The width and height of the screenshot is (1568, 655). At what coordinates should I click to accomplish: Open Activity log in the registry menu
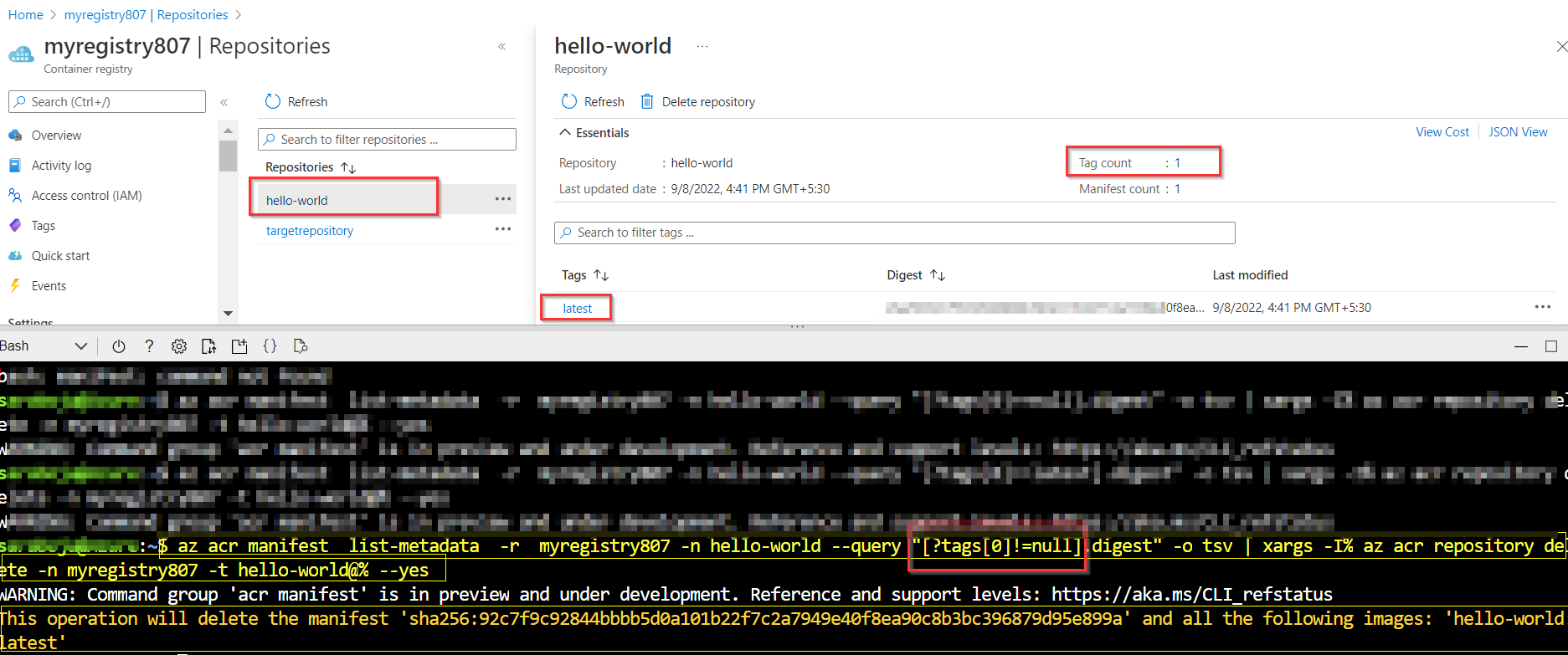tap(61, 166)
